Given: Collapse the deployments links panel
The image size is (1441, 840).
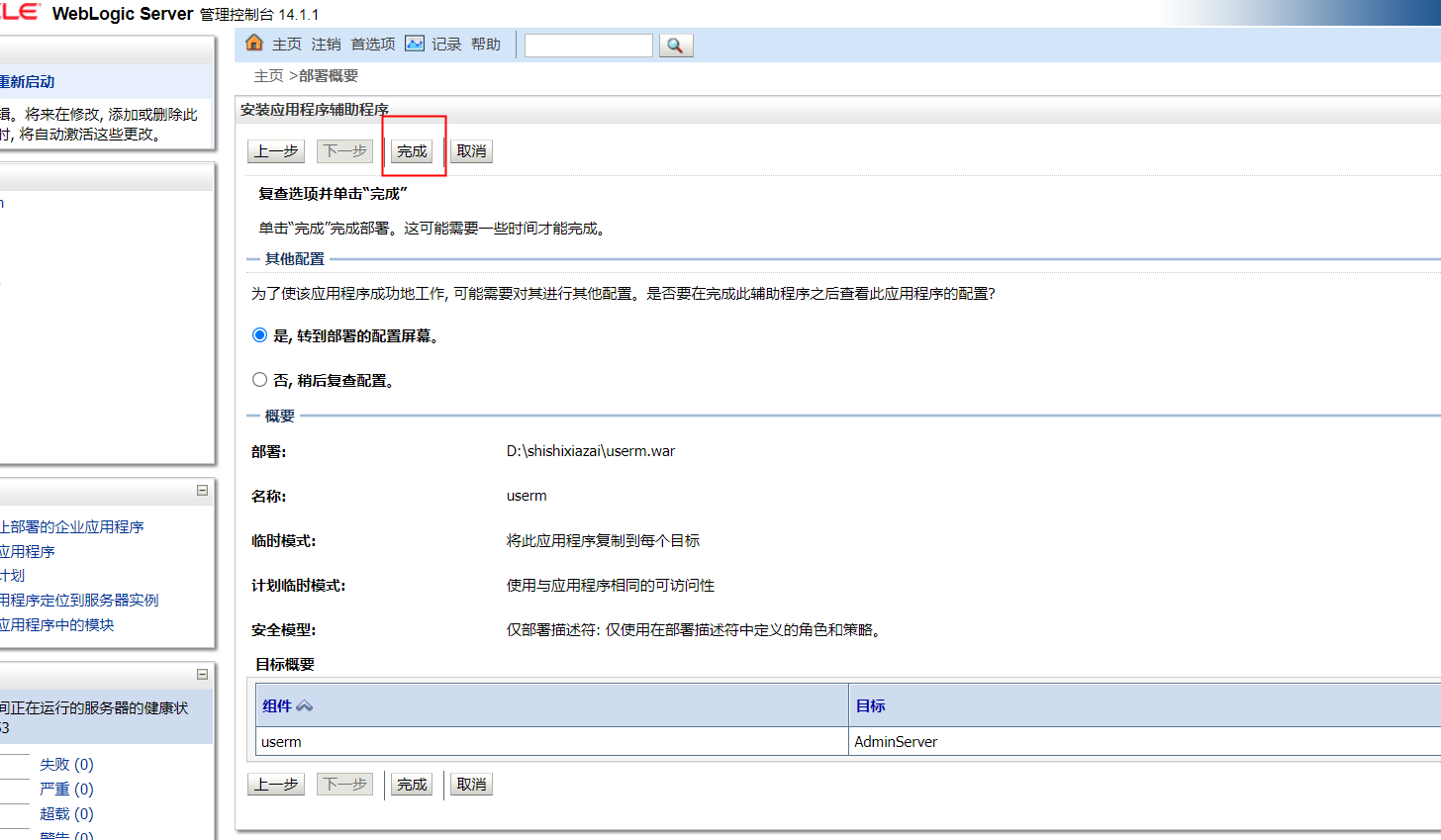Looking at the screenshot, I should pos(202,491).
